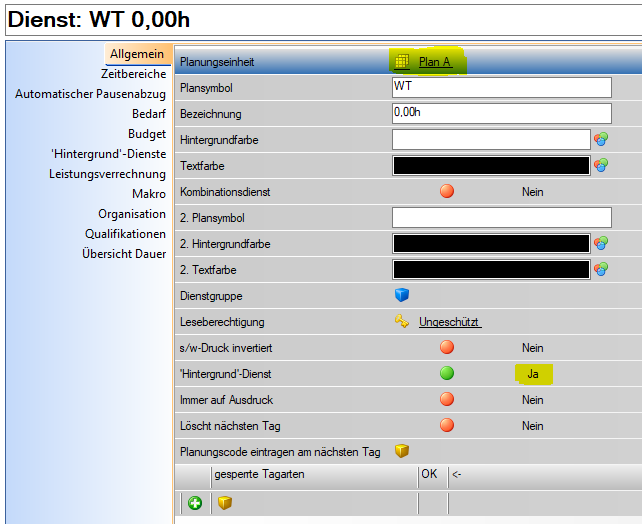Viewport: 642px width, 524px height.
Task: Open the Automatischer Pausenabzug section
Action: pos(90,94)
